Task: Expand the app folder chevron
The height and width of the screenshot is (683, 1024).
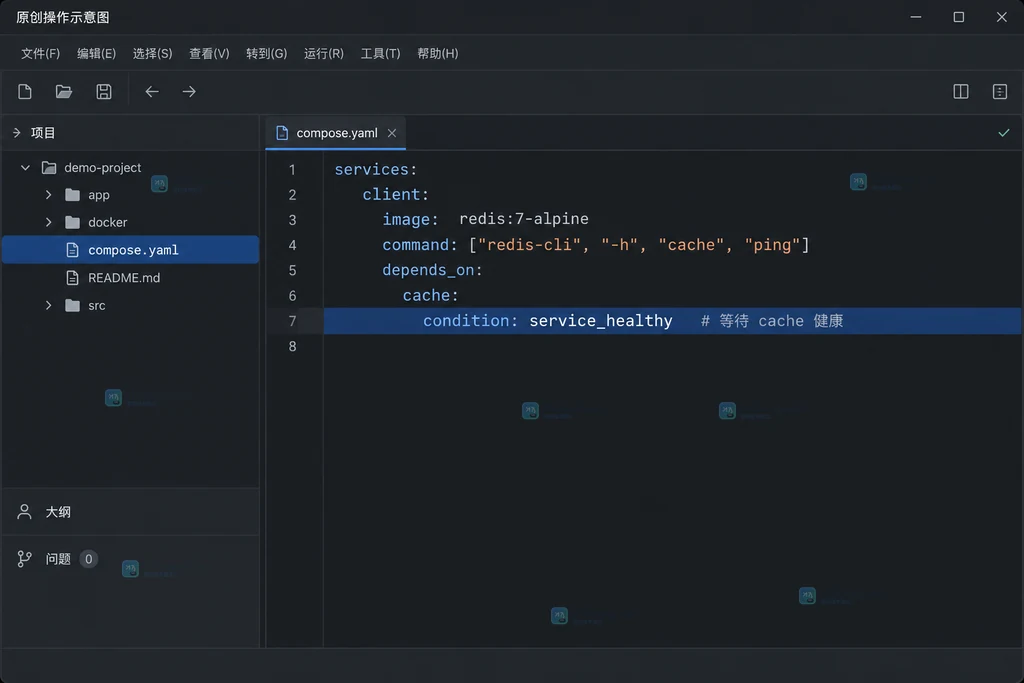Action: [48, 195]
